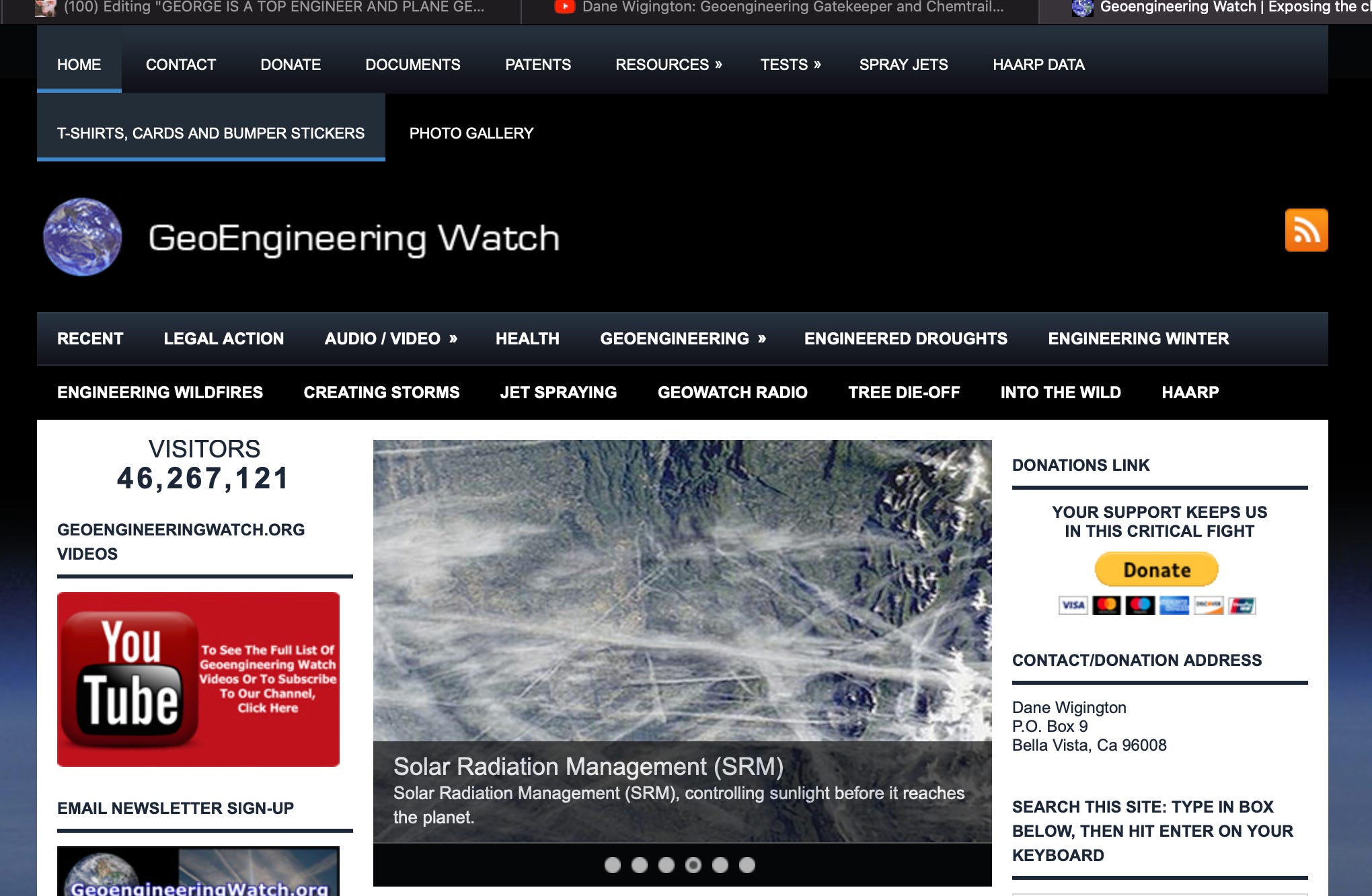Open the DOCUMENTS menu item

click(413, 65)
